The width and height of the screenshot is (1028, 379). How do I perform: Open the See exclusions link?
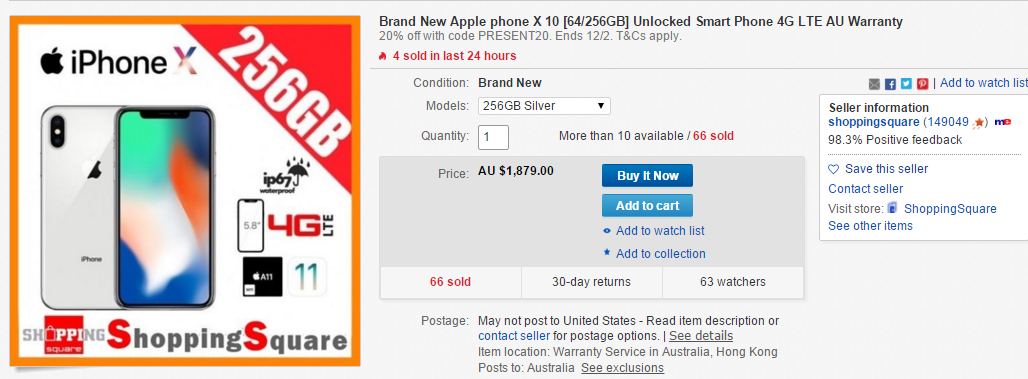tap(622, 368)
